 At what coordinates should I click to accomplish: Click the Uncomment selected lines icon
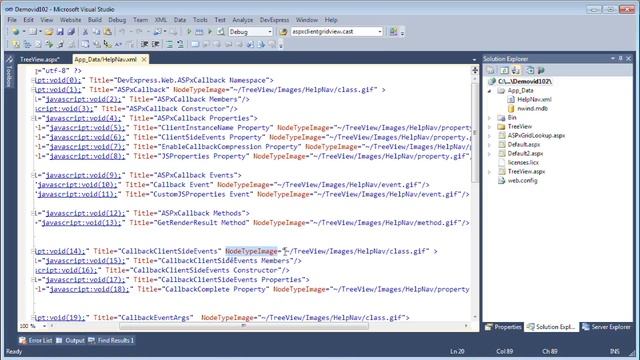coord(180,44)
